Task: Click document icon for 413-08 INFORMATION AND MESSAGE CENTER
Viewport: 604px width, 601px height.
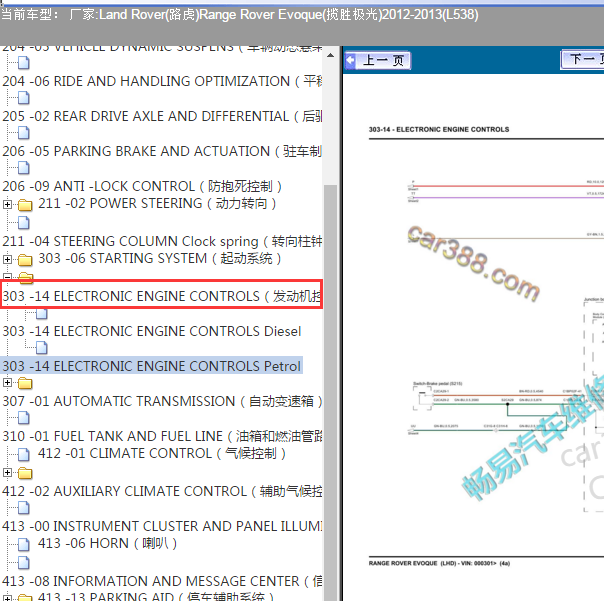Action: pos(23,562)
